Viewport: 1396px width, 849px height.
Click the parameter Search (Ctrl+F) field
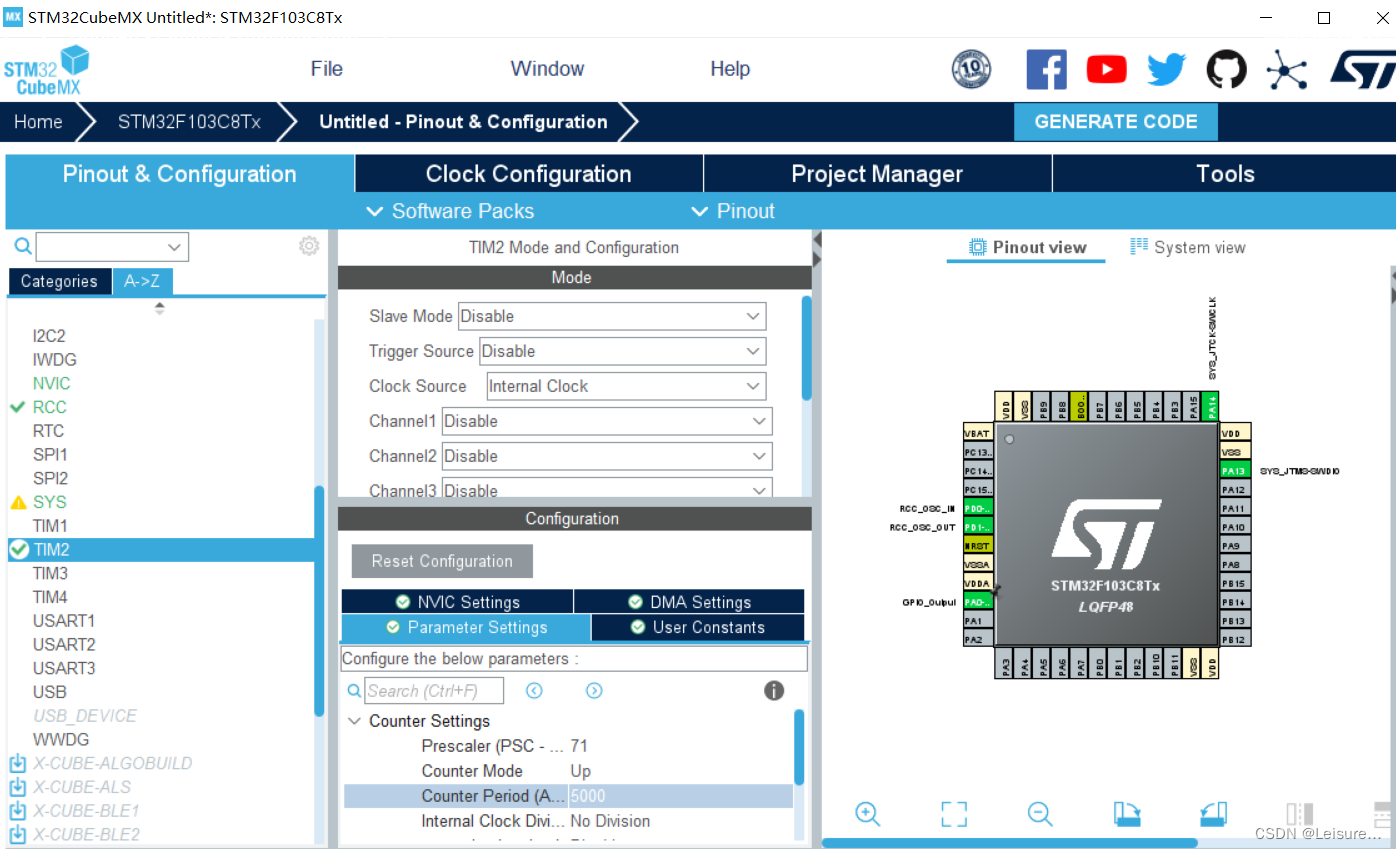434,691
